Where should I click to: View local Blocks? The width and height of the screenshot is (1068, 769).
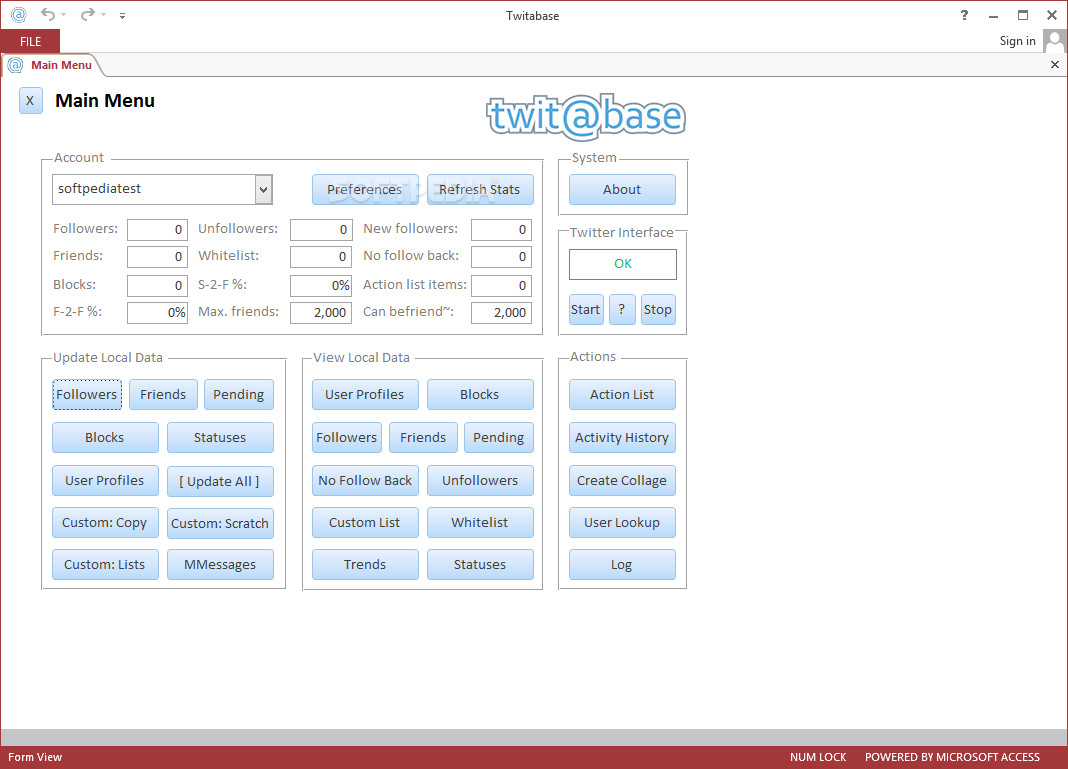480,395
